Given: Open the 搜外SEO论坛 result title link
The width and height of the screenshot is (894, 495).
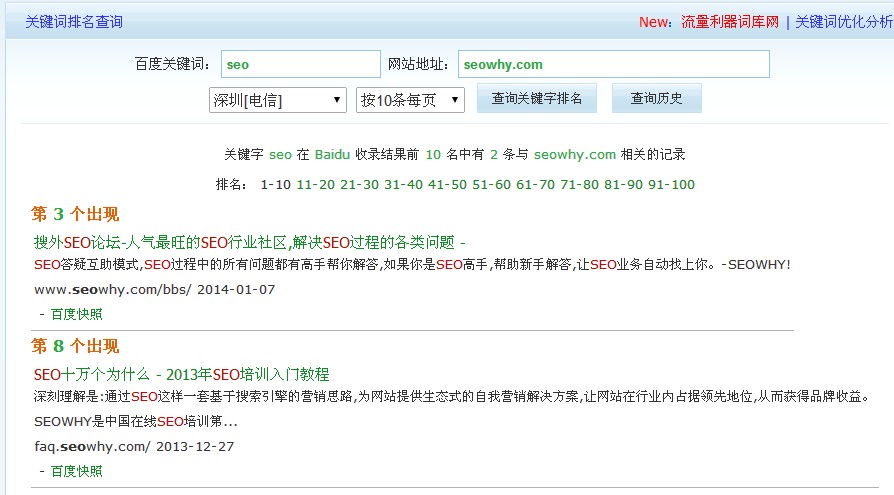Looking at the screenshot, I should 249,242.
